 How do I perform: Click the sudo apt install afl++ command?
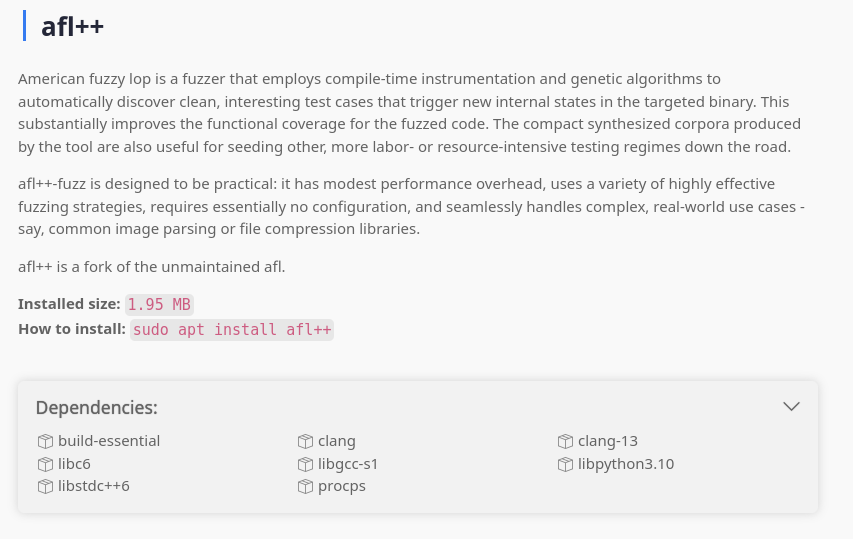click(x=232, y=330)
